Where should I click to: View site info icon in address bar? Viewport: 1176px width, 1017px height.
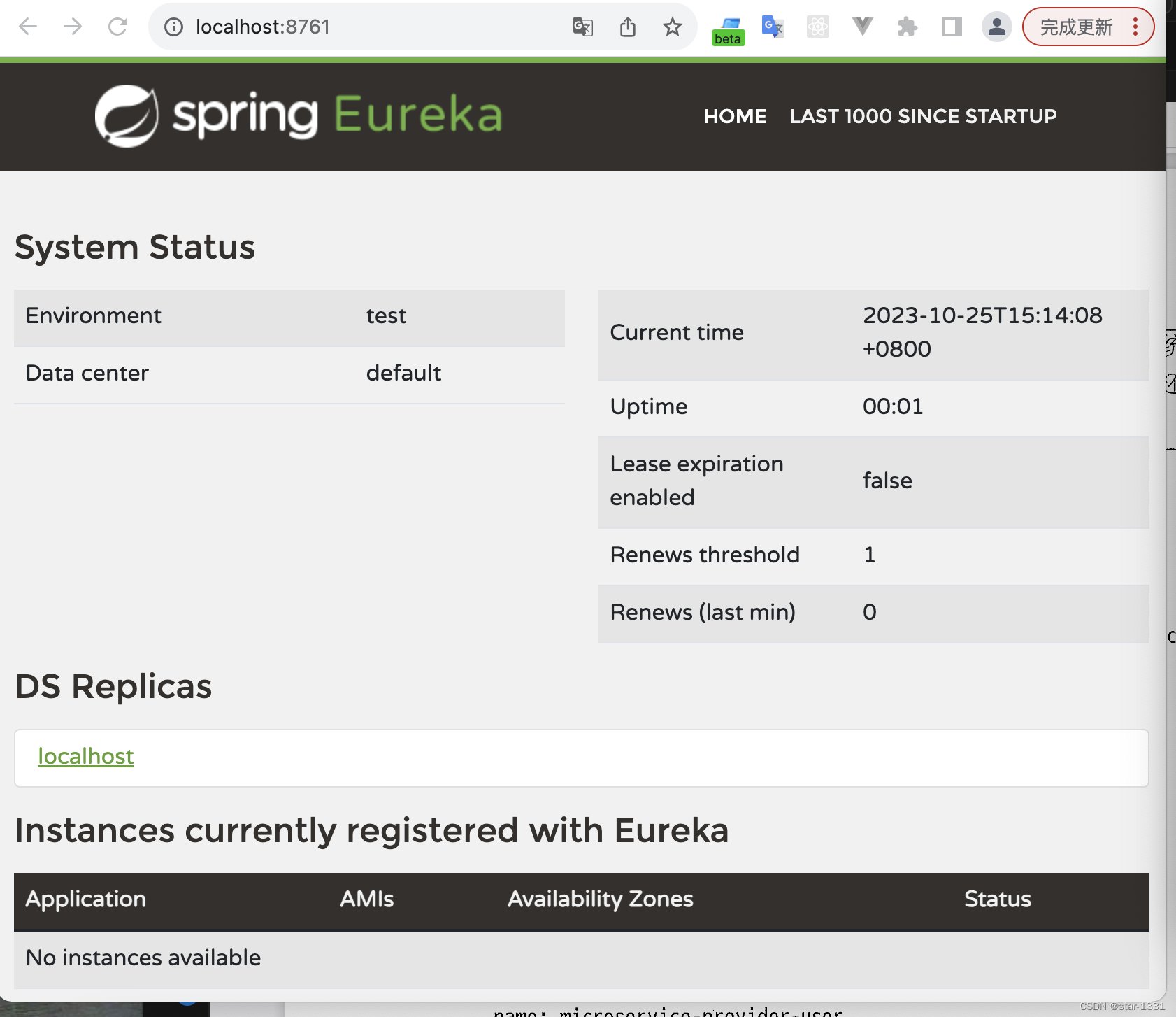point(173,27)
